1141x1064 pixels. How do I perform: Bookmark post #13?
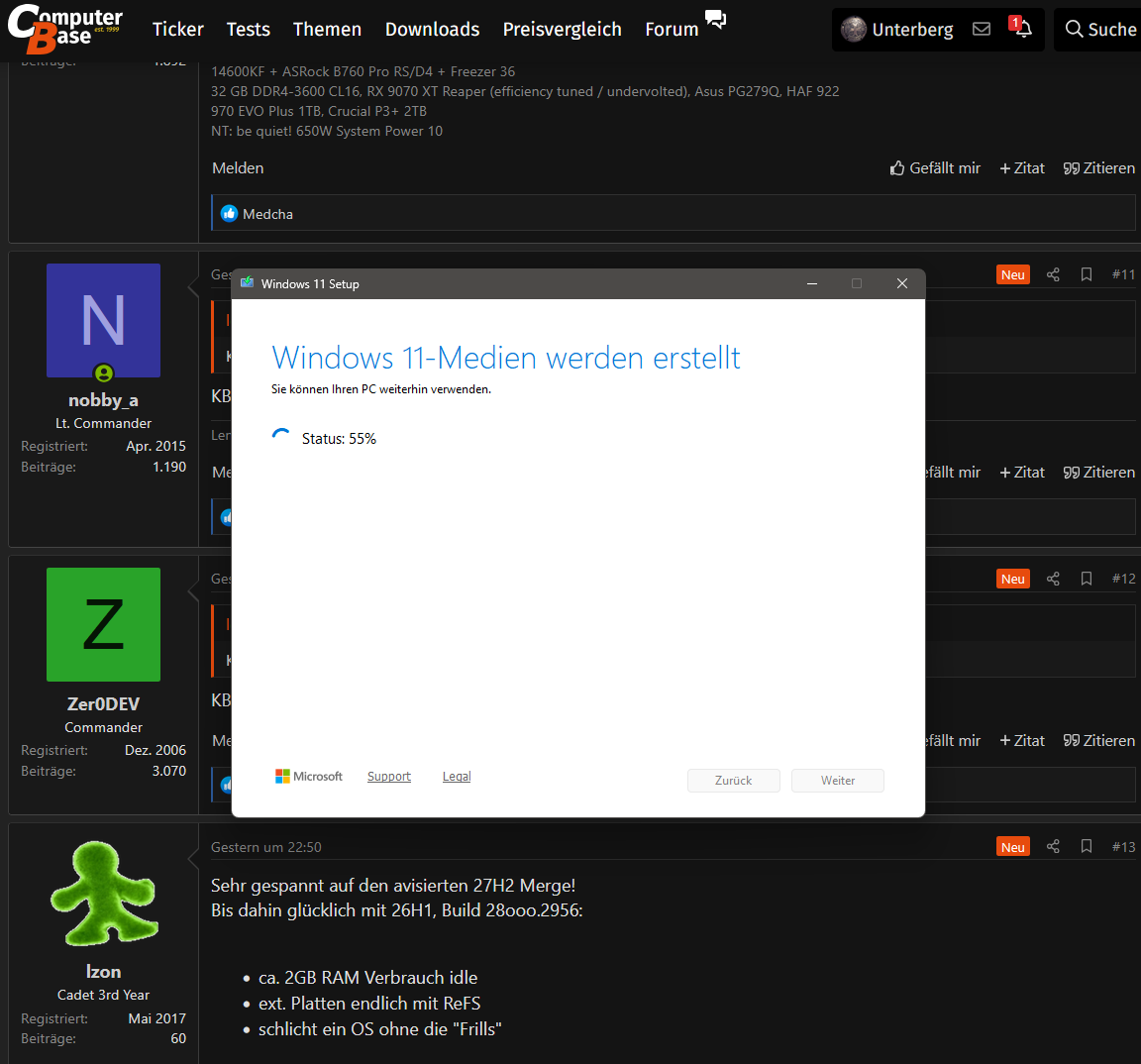[x=1087, y=846]
